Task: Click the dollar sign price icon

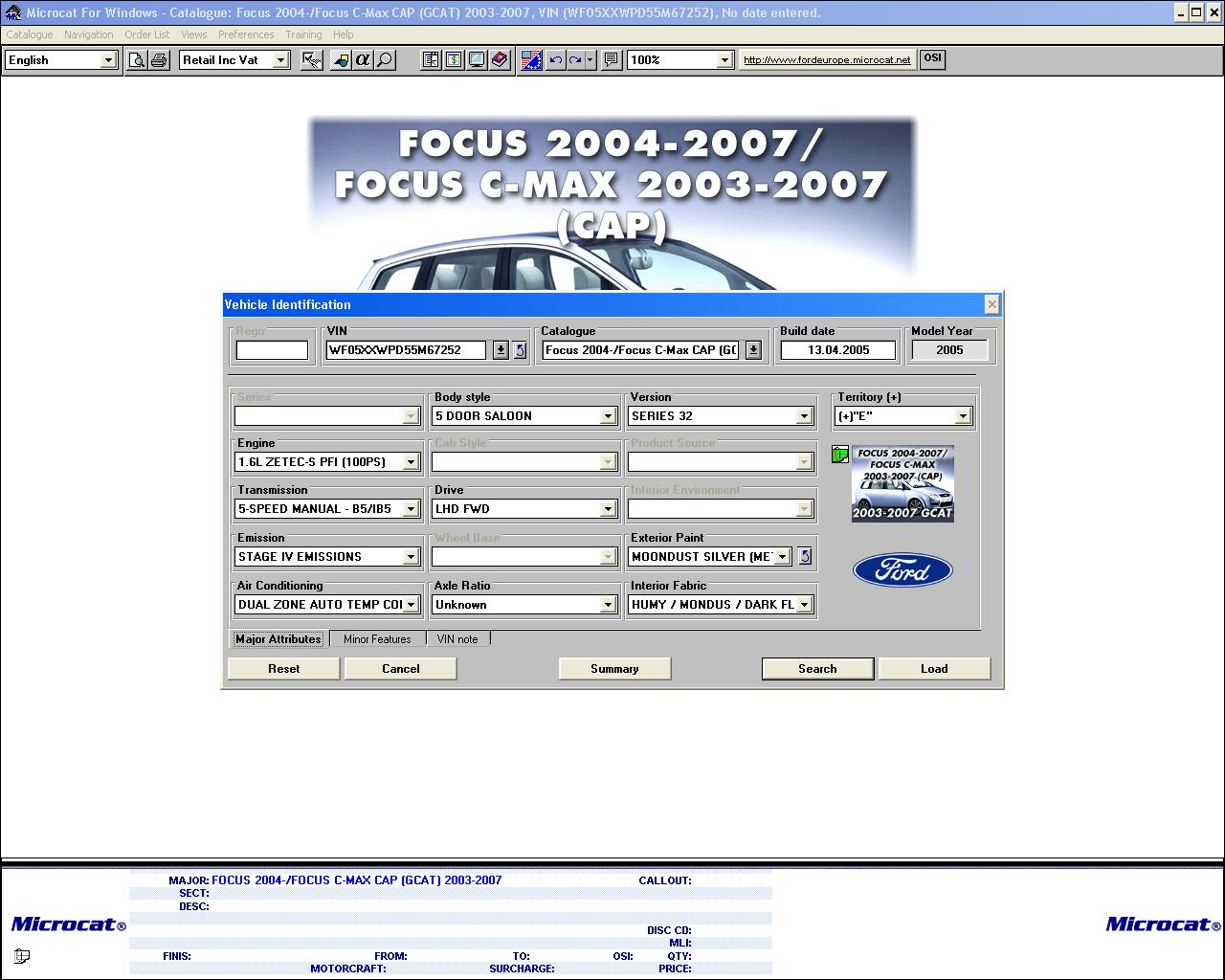Action: tap(454, 60)
